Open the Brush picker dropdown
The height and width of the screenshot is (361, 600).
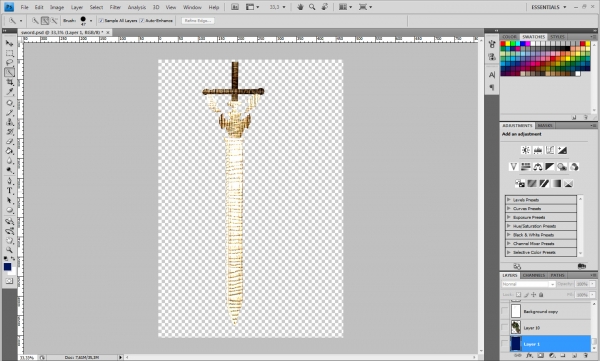(91, 21)
